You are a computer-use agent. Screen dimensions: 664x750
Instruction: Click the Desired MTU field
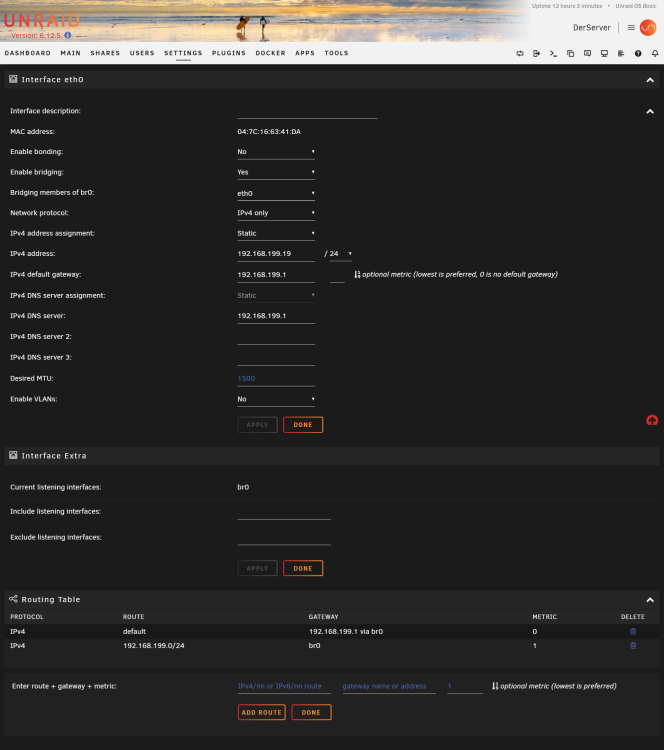(x=276, y=379)
